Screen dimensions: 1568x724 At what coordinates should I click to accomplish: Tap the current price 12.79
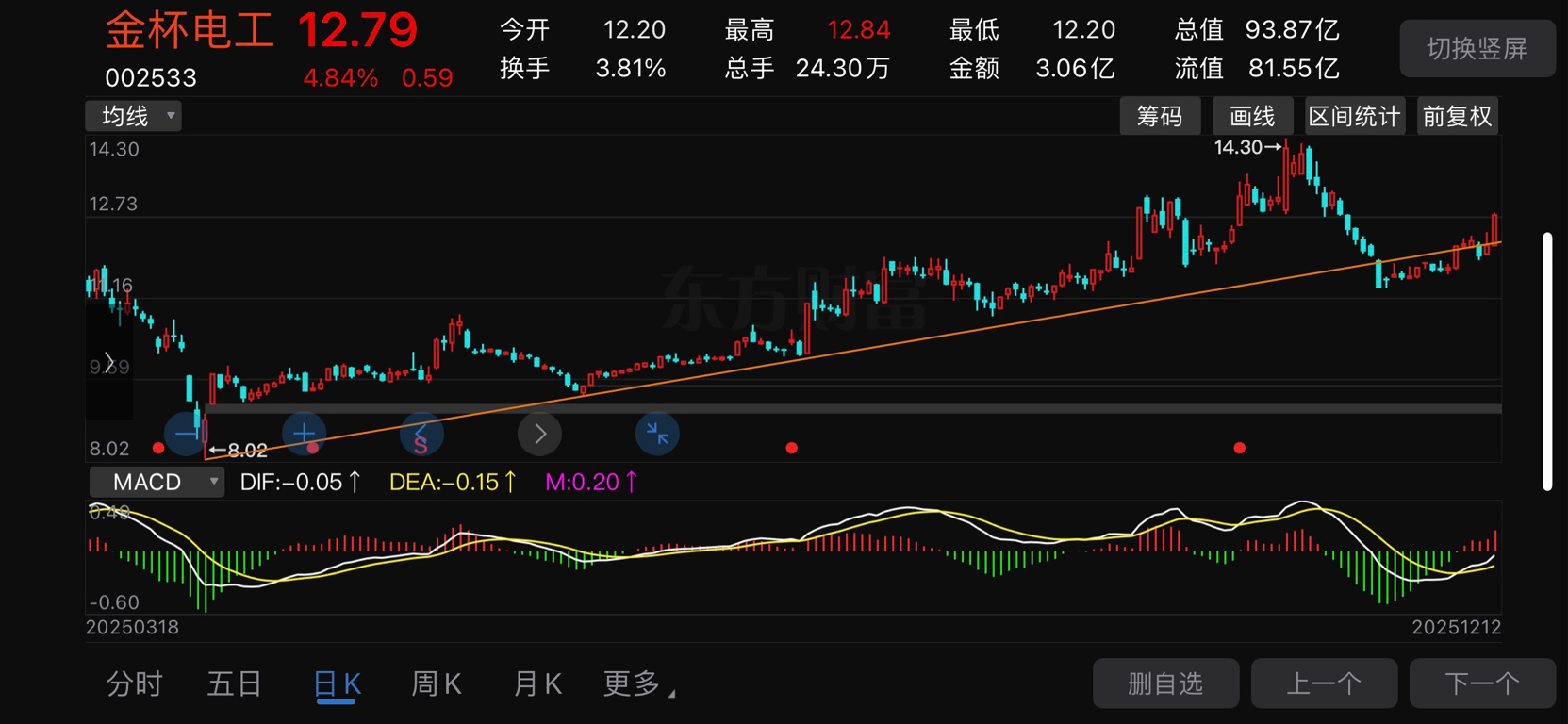[357, 30]
